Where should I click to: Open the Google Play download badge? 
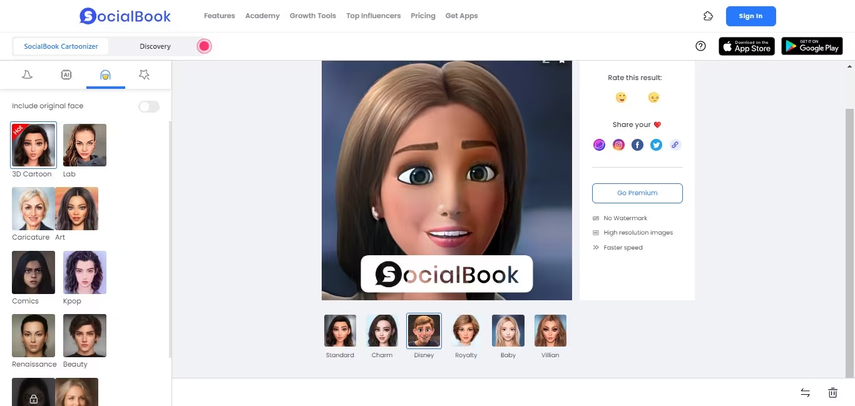812,46
